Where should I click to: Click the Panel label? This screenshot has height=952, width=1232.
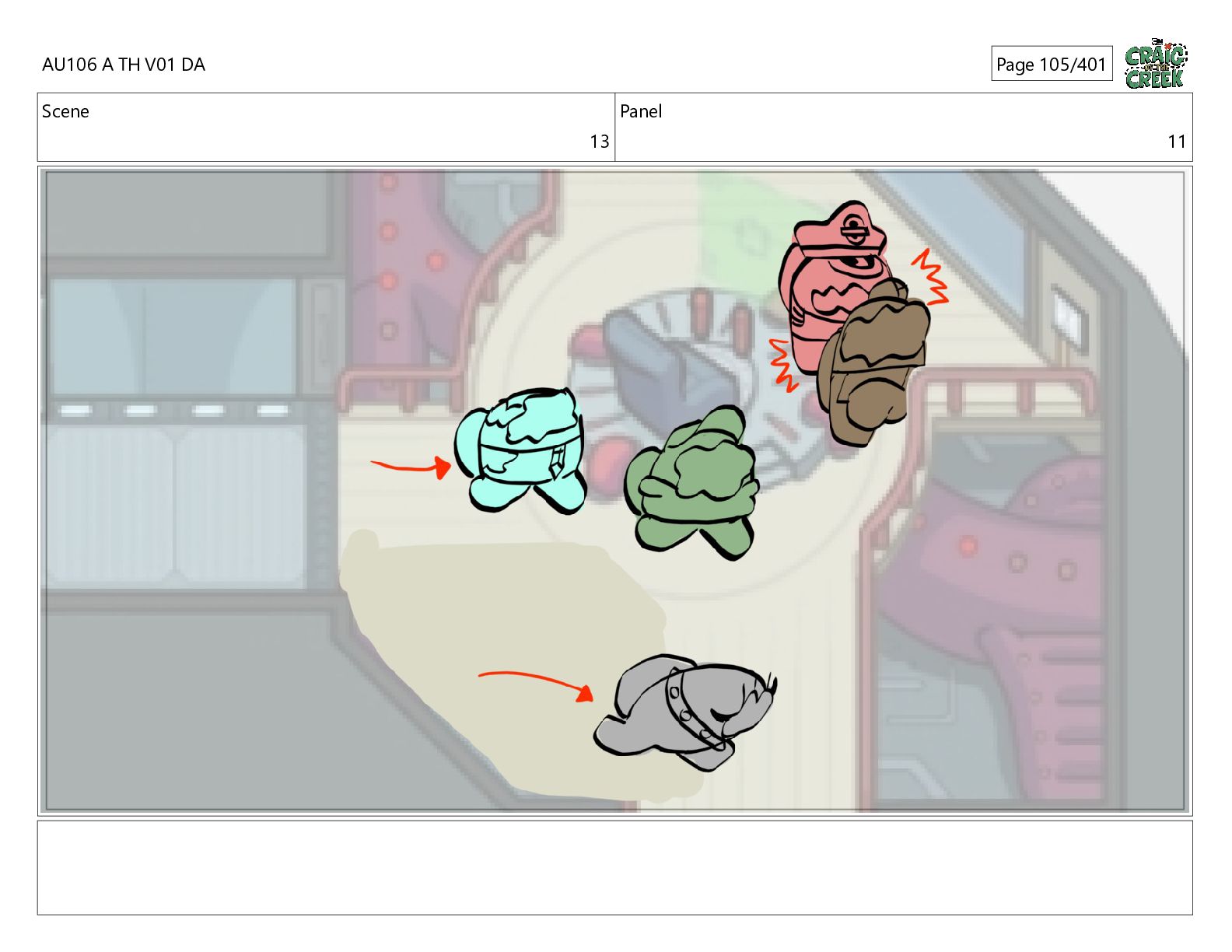tap(641, 111)
